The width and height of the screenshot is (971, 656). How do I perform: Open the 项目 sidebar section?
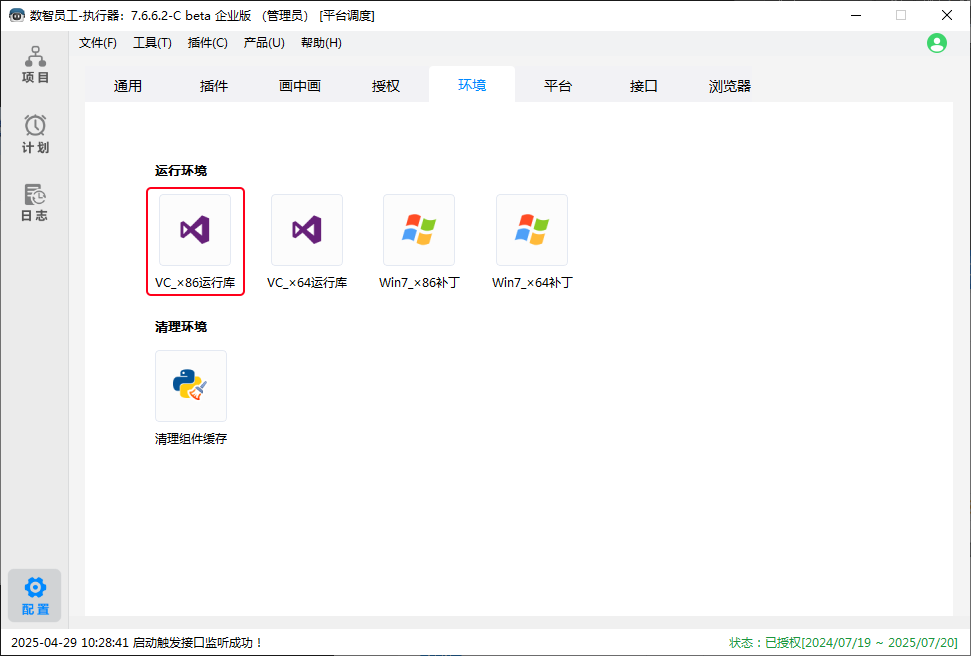[35, 64]
